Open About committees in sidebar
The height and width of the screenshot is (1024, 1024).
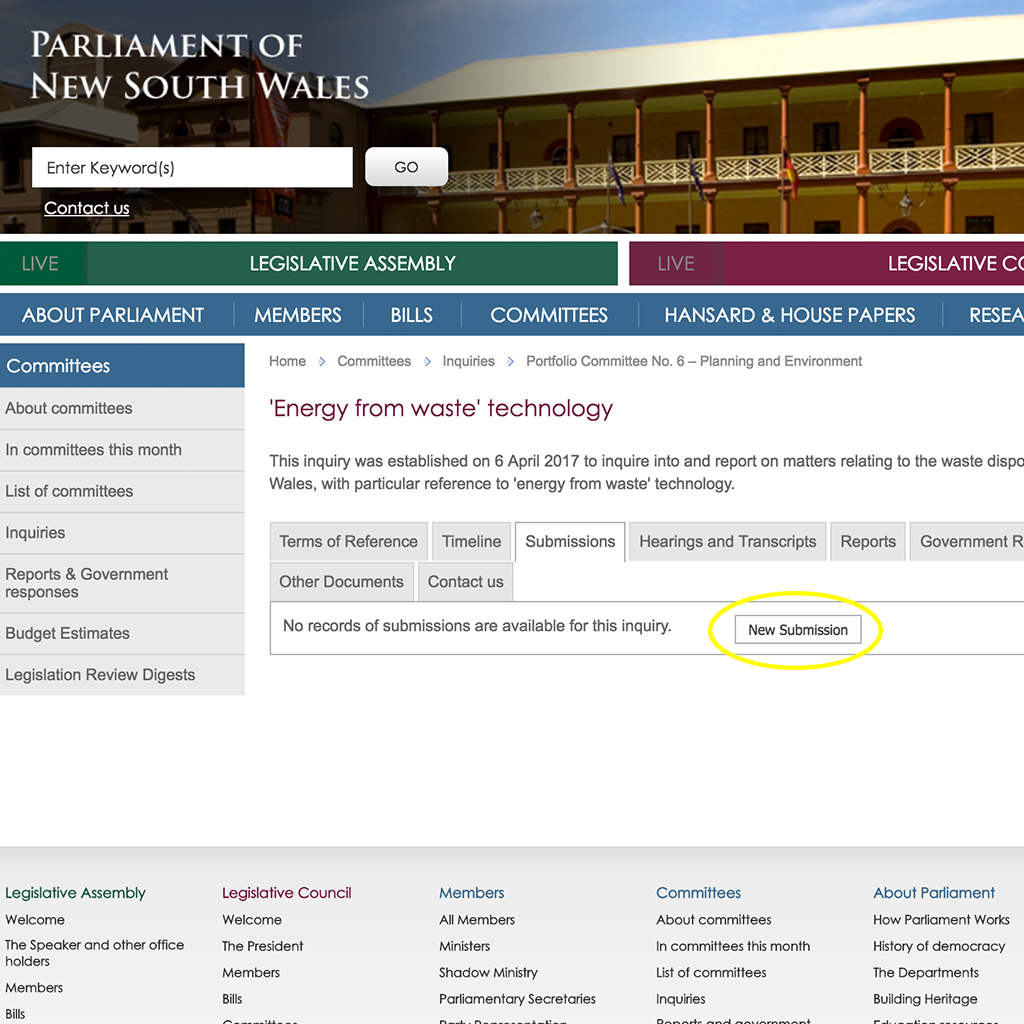(x=122, y=408)
